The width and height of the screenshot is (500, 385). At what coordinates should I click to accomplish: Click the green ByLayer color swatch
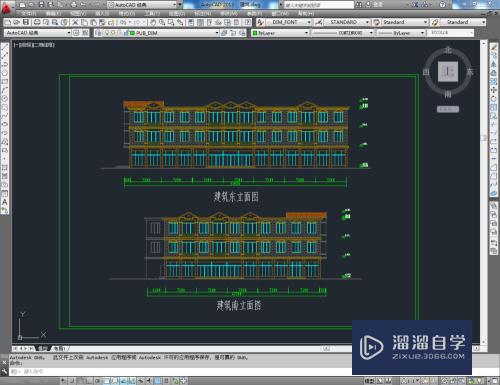click(255, 33)
